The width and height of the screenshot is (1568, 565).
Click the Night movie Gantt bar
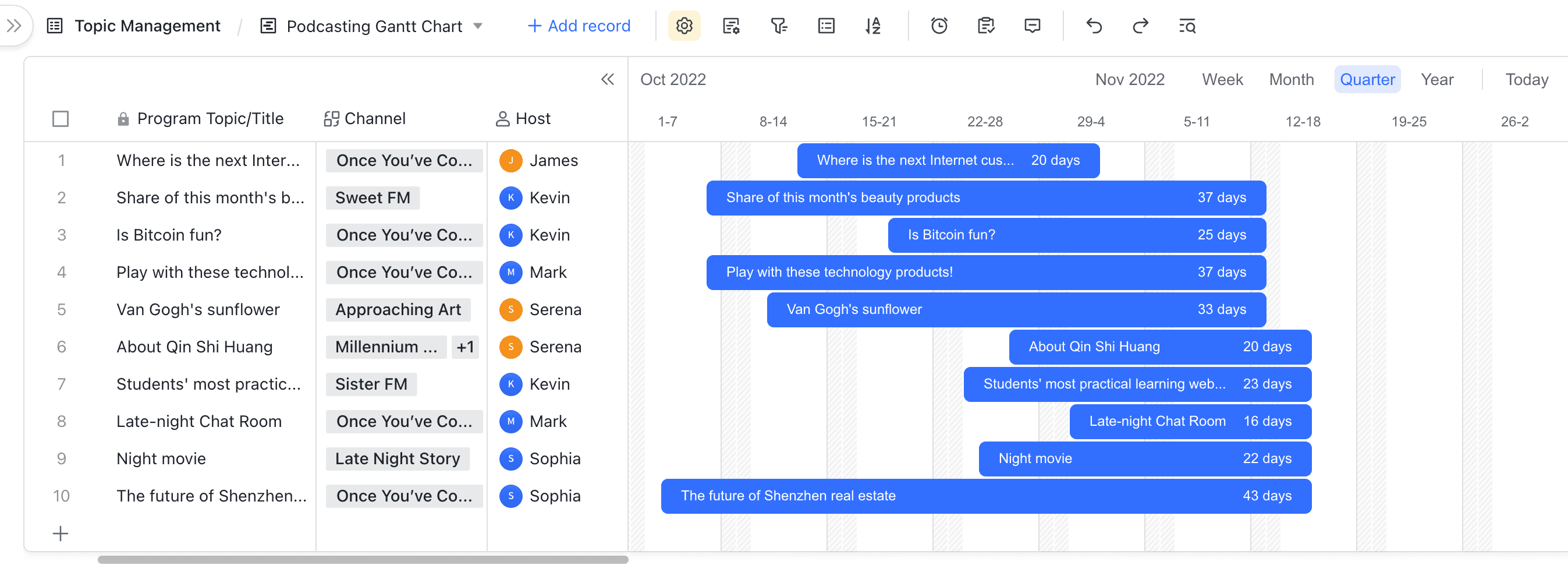pyautogui.click(x=1144, y=458)
